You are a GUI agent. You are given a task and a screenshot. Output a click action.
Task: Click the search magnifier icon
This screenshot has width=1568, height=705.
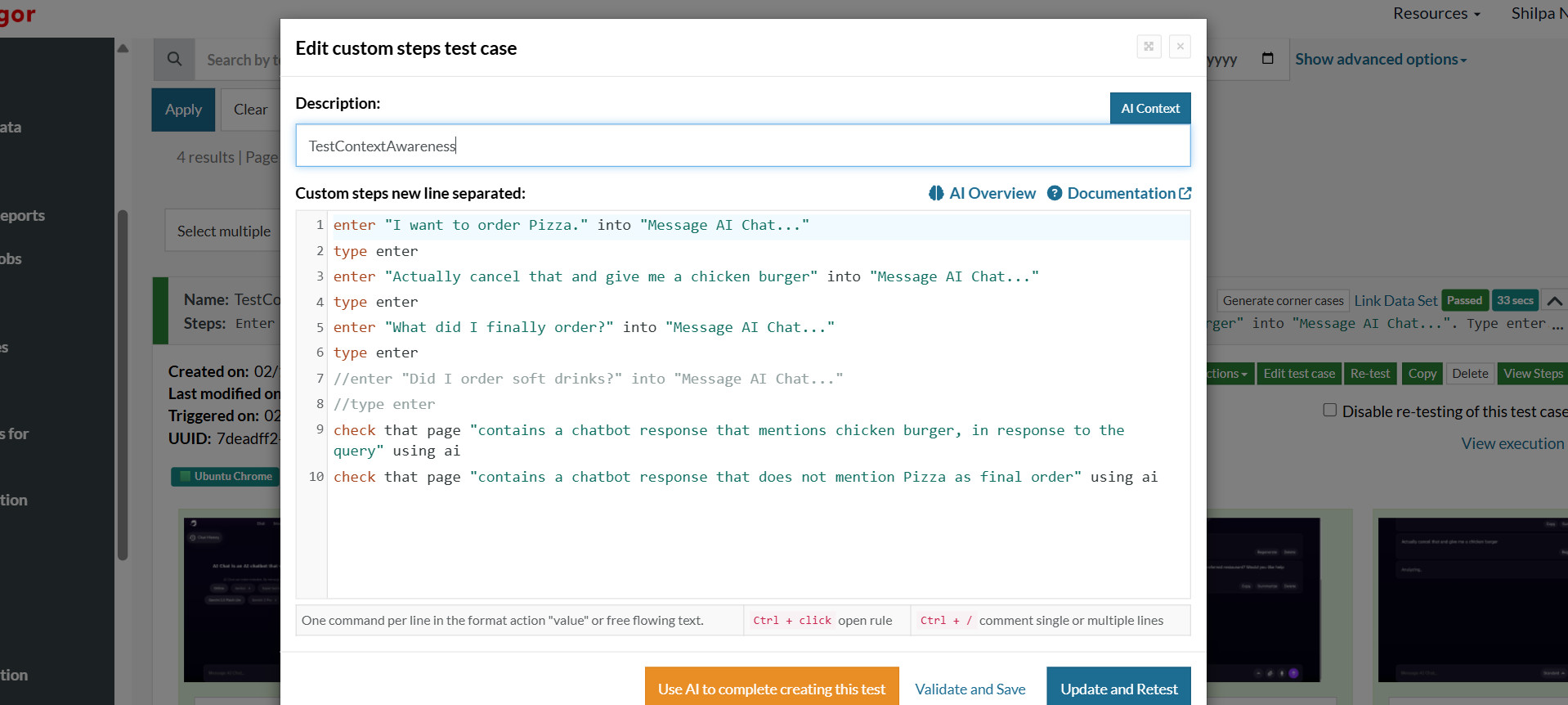(174, 60)
